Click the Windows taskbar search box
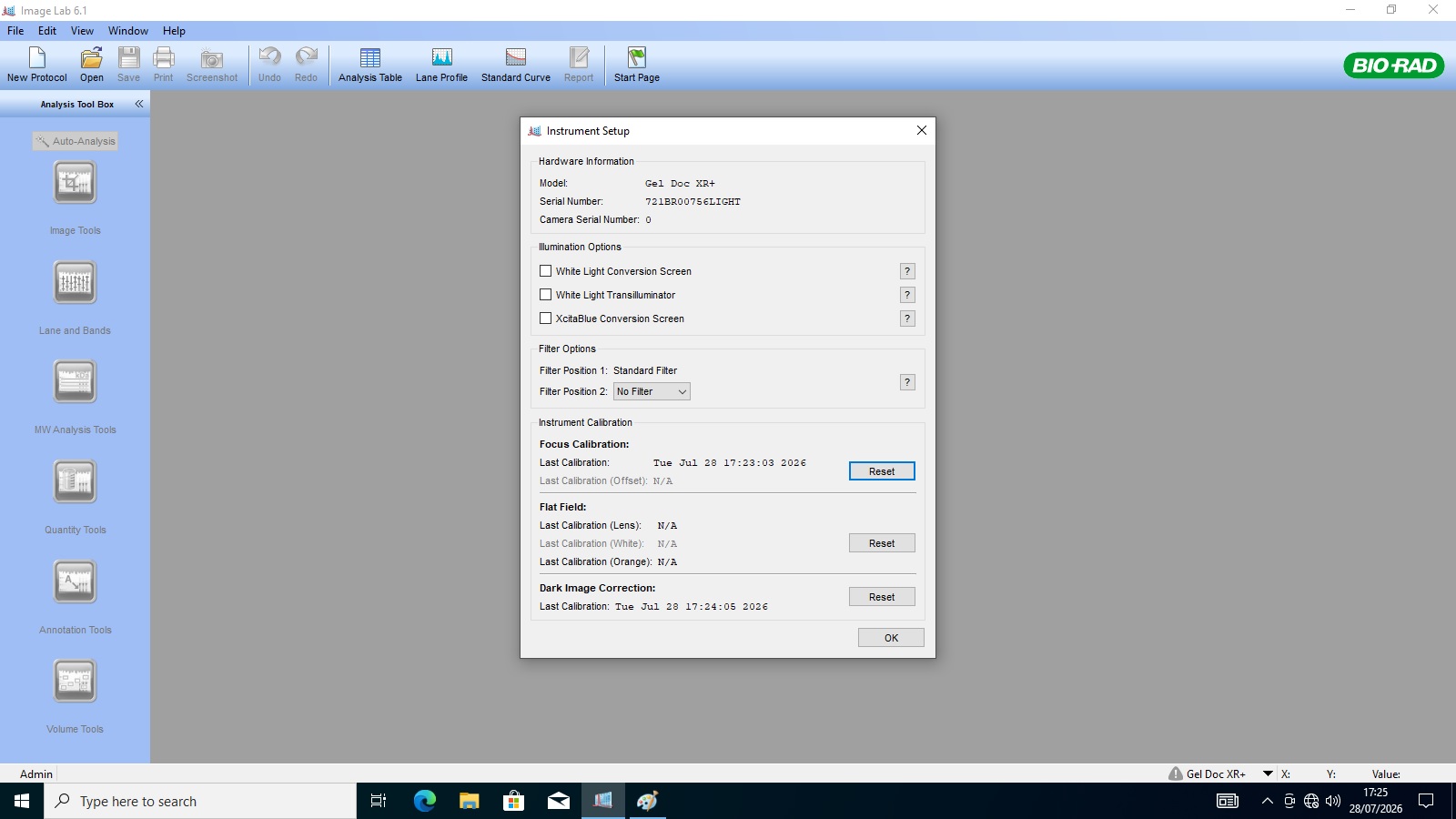This screenshot has width=1456, height=819. [200, 801]
